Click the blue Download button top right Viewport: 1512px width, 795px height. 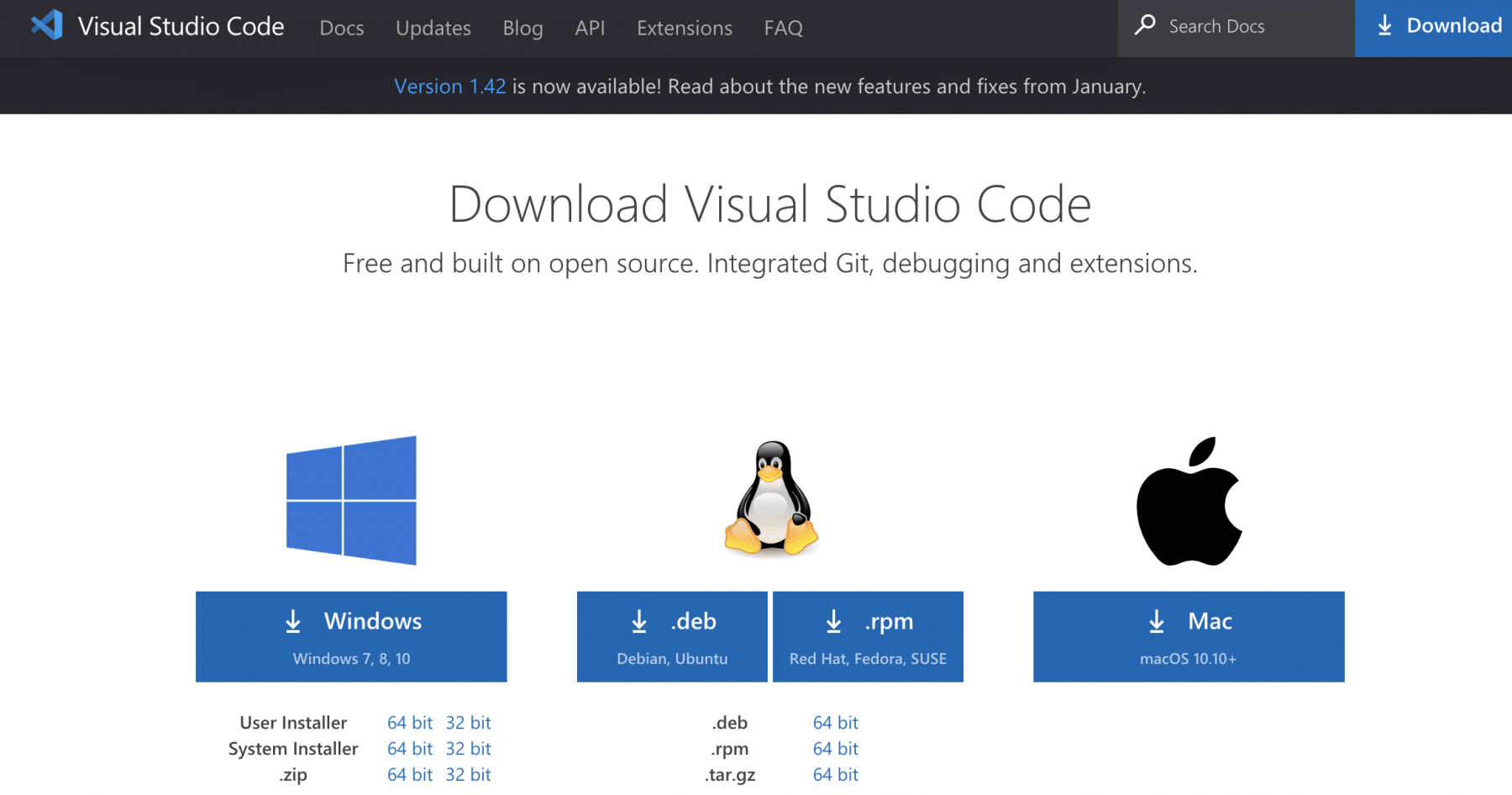click(1432, 26)
